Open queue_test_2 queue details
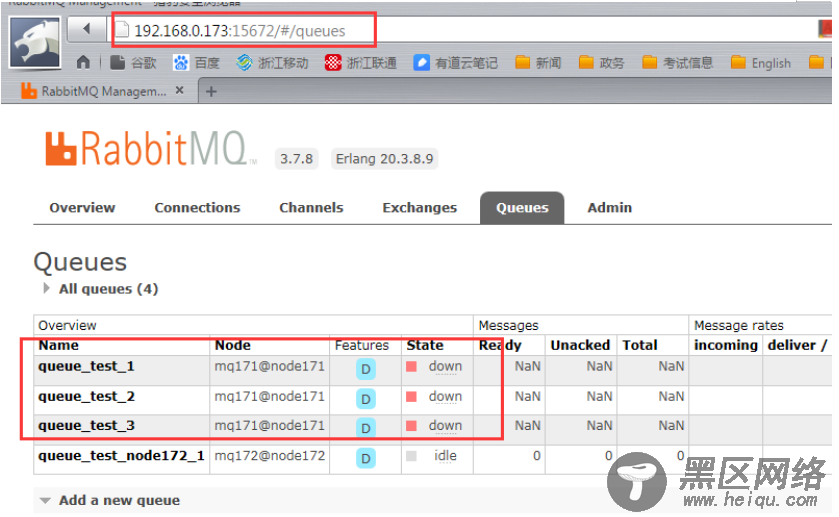 tap(86, 396)
